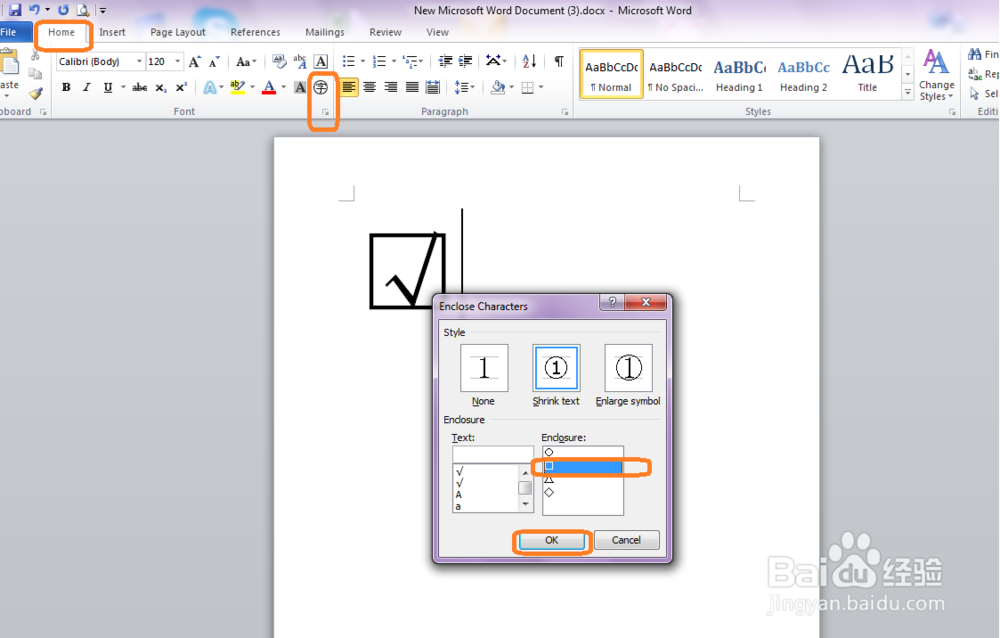Image resolution: width=1000 pixels, height=638 pixels.
Task: Apply the red font color
Action: pos(269,87)
